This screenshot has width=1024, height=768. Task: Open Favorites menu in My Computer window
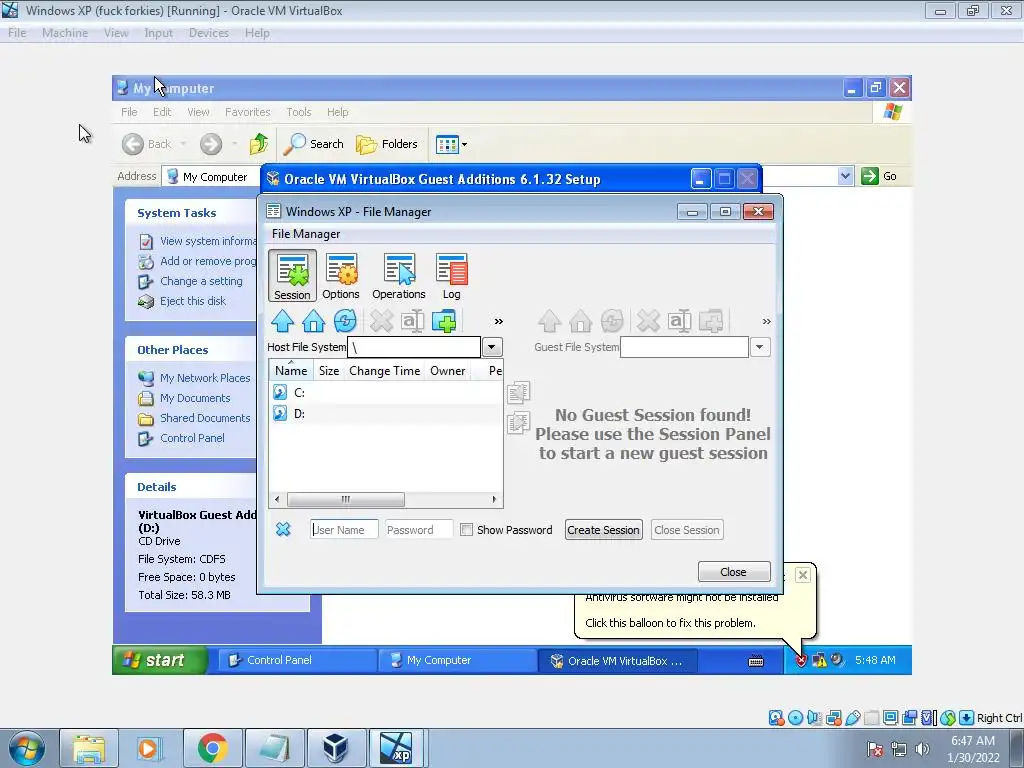pos(248,112)
